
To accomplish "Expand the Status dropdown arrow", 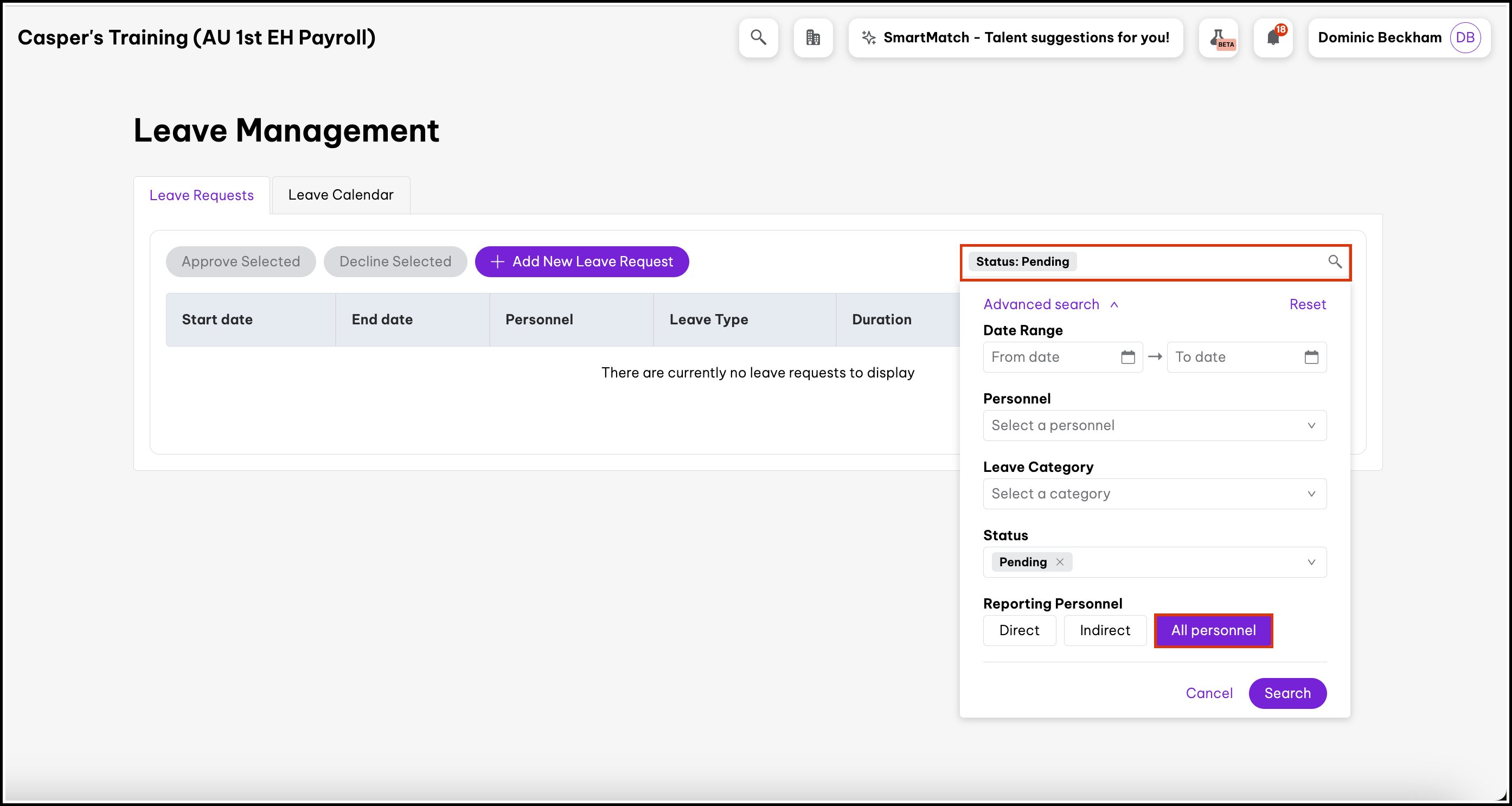I will 1311,562.
